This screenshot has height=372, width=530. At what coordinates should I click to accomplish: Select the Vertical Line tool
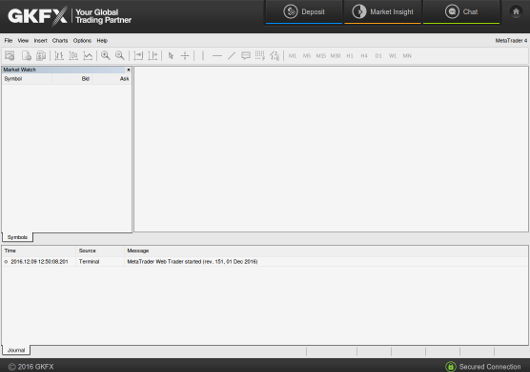point(203,56)
